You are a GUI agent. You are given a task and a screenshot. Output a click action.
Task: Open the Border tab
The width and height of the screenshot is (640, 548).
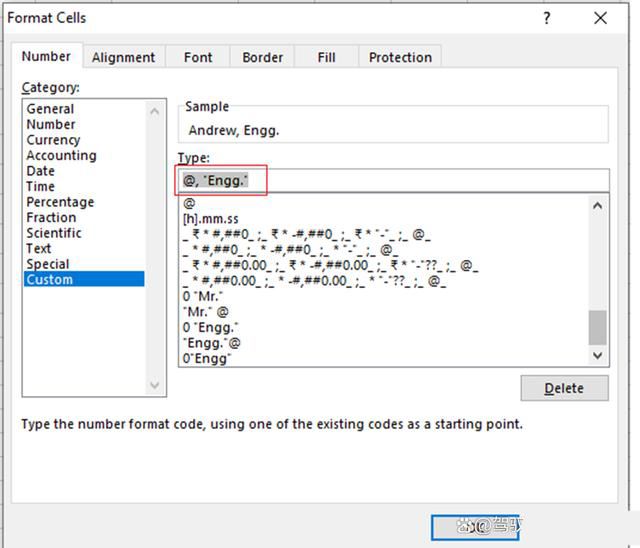[x=262, y=57]
